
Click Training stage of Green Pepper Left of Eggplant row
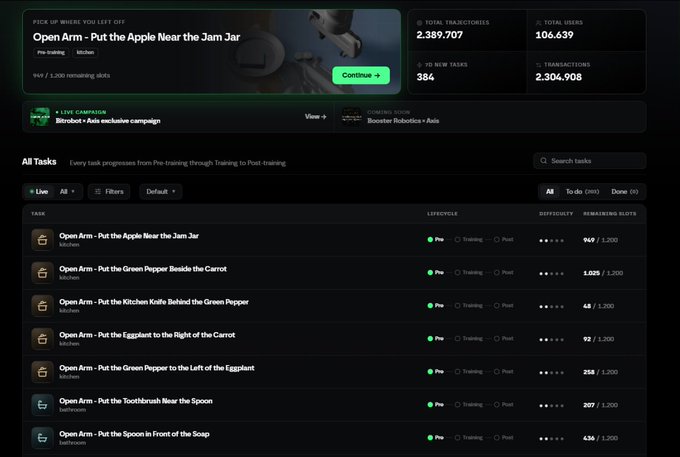pyautogui.click(x=468, y=371)
